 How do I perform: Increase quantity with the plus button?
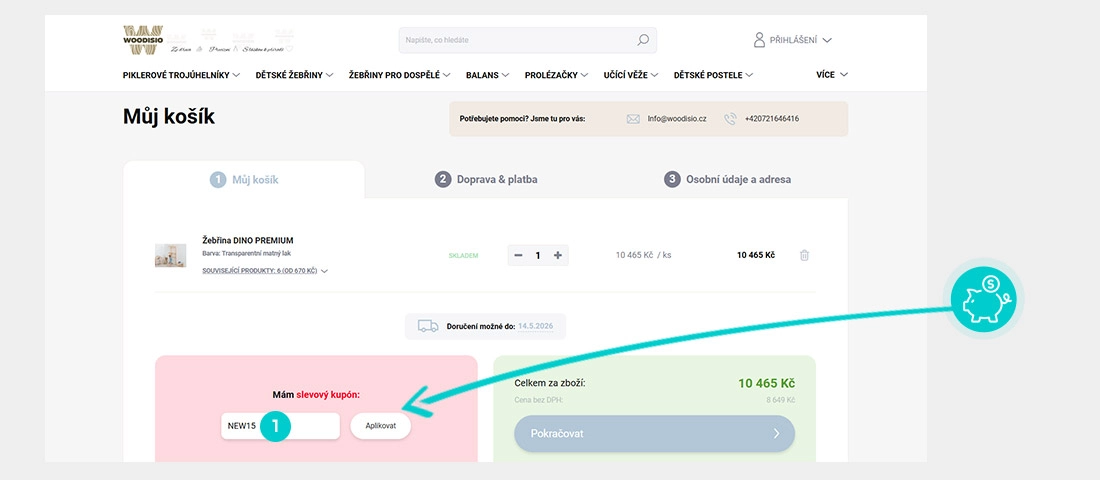(x=558, y=255)
